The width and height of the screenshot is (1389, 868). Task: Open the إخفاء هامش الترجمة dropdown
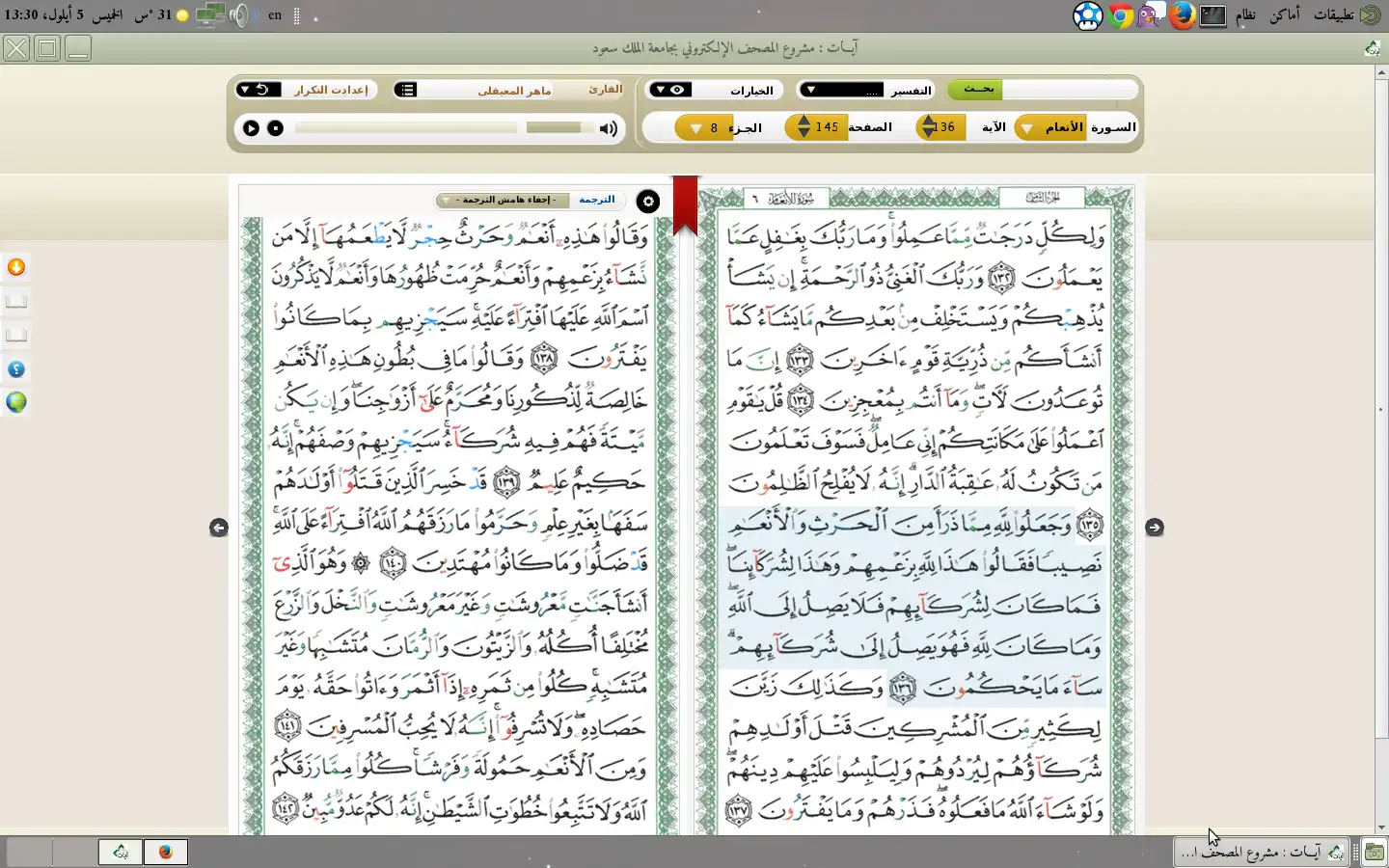click(x=503, y=200)
